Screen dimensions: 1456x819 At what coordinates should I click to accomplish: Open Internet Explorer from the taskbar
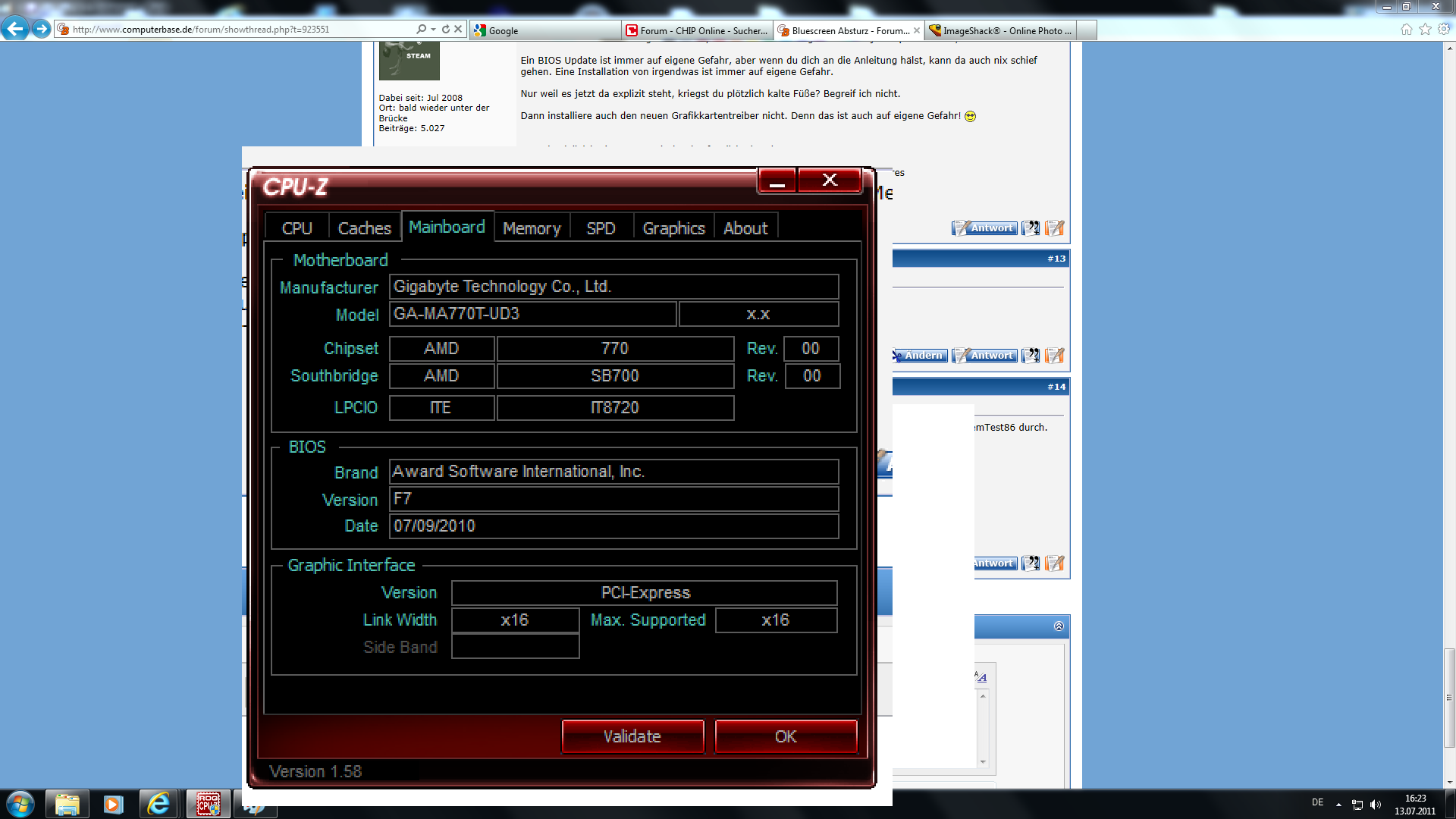[x=158, y=804]
